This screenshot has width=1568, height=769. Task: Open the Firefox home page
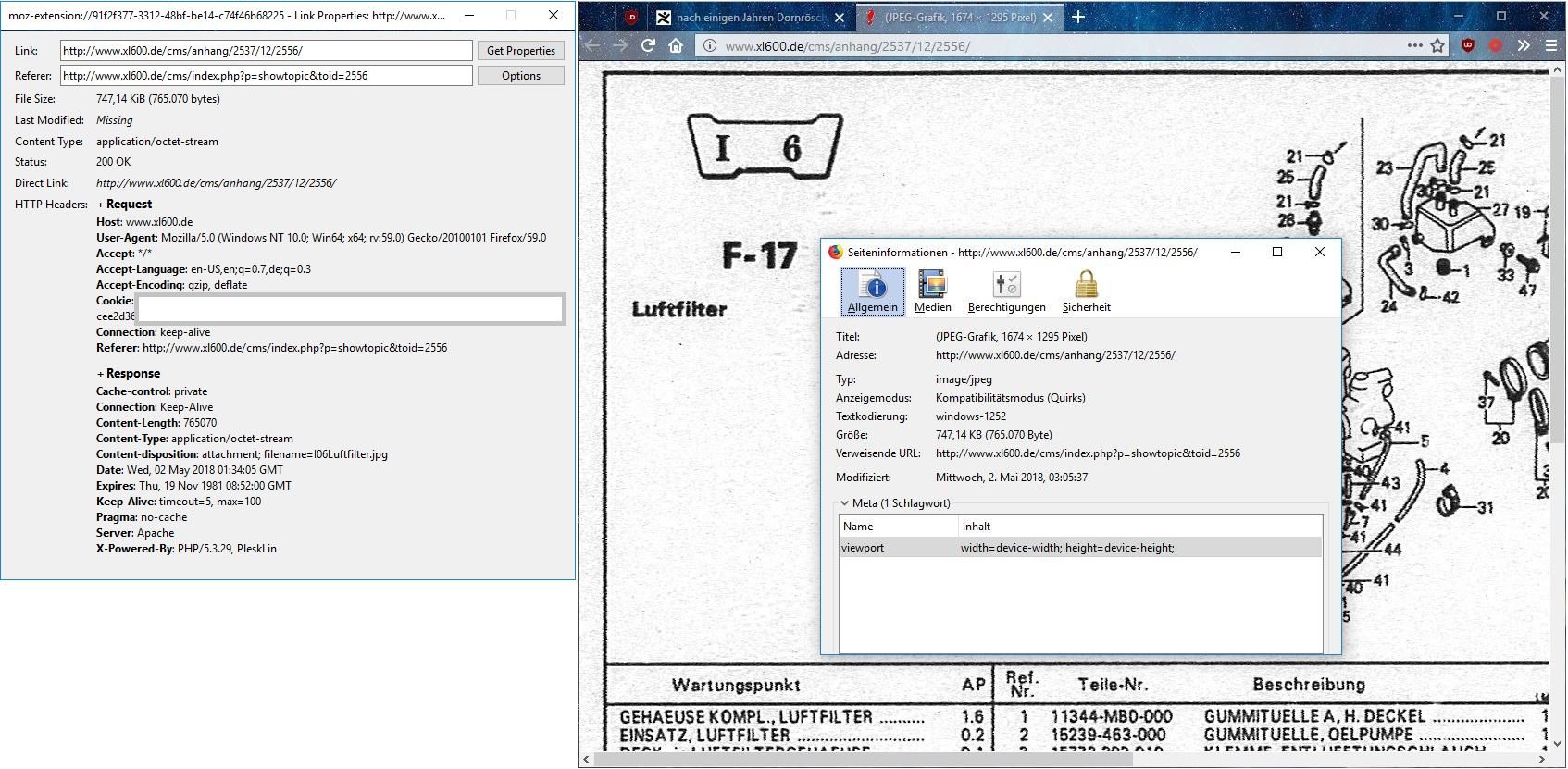pos(676,45)
